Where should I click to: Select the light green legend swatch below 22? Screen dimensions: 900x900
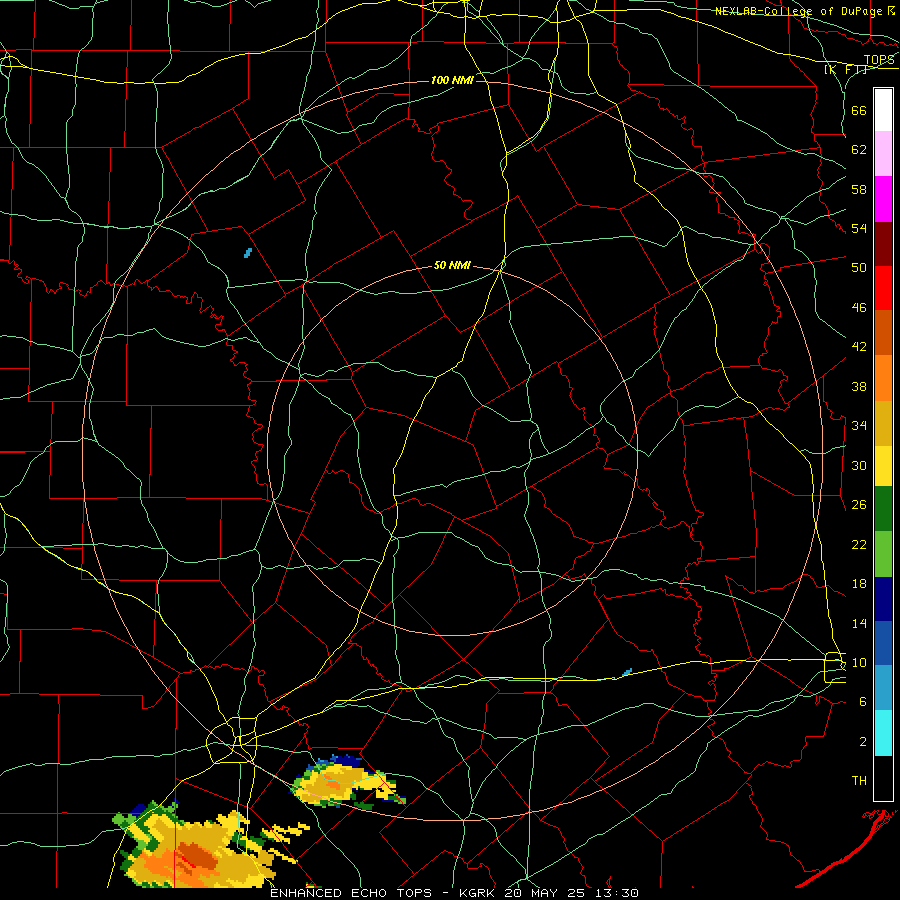tap(883, 554)
